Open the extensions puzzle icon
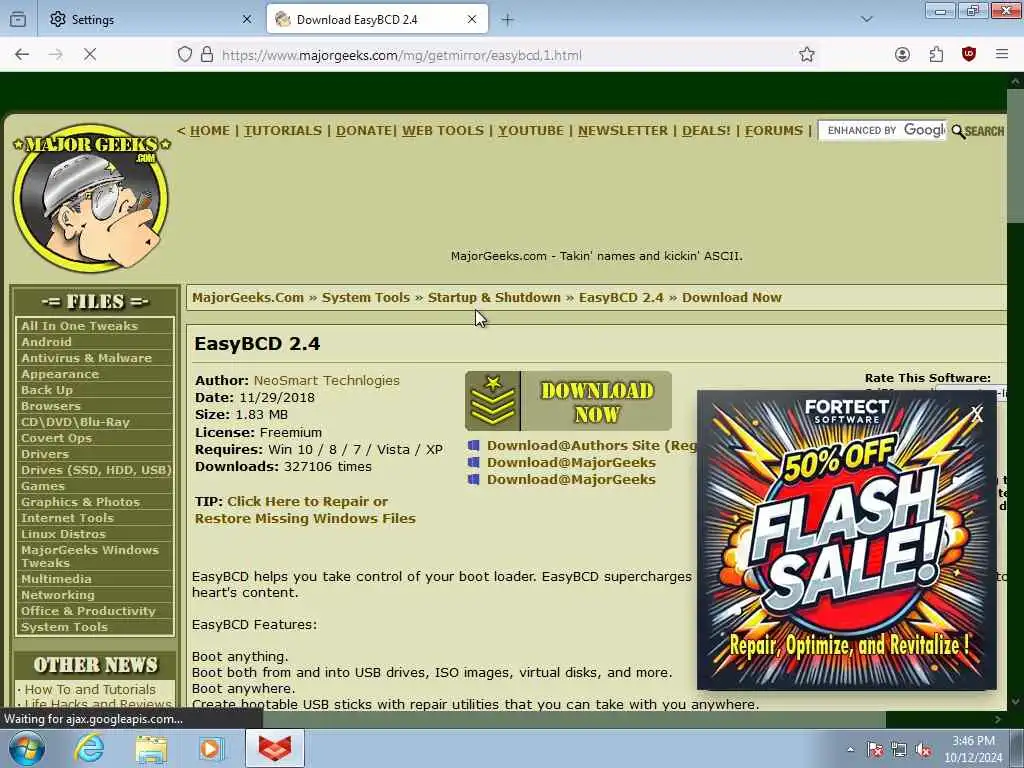Screen dimensions: 1024x768 (x=936, y=55)
